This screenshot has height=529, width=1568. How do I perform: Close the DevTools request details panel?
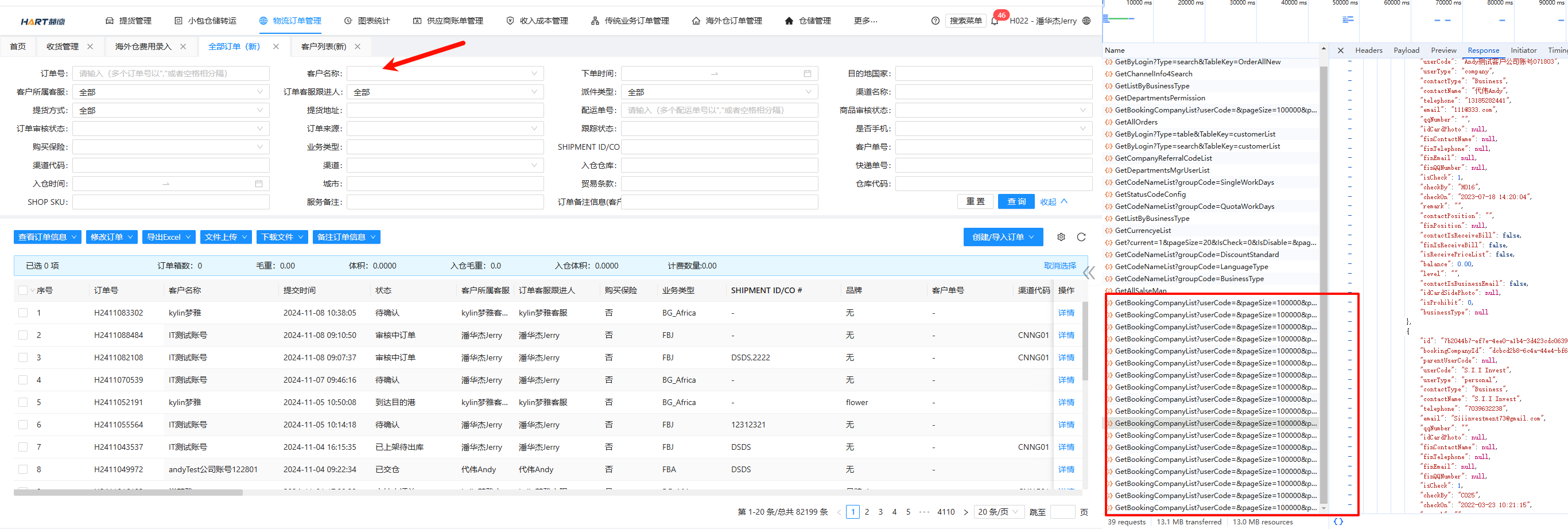click(x=1340, y=50)
